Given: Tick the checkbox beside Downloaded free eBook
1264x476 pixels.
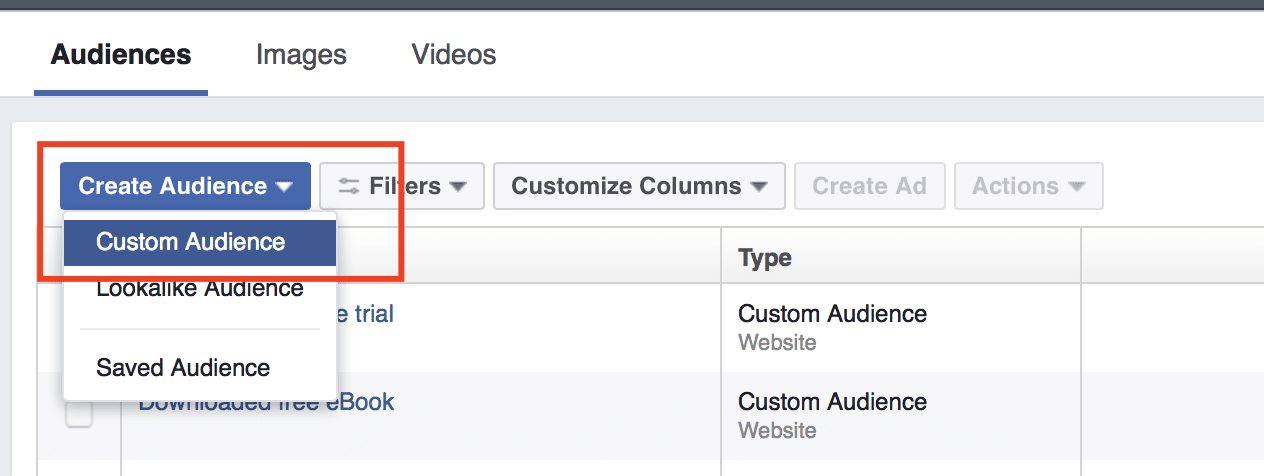Looking at the screenshot, I should click(x=79, y=413).
